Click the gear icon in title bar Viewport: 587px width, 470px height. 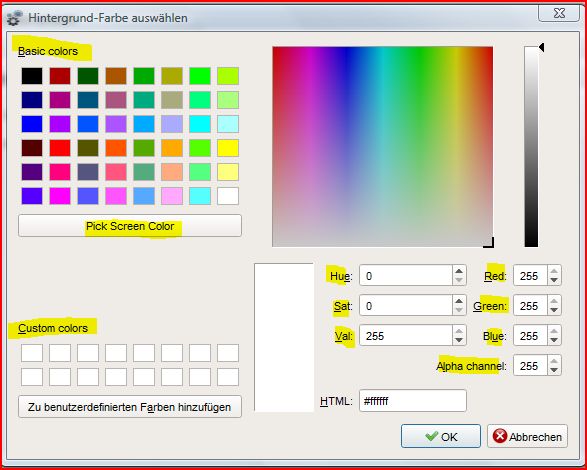pos(14,18)
